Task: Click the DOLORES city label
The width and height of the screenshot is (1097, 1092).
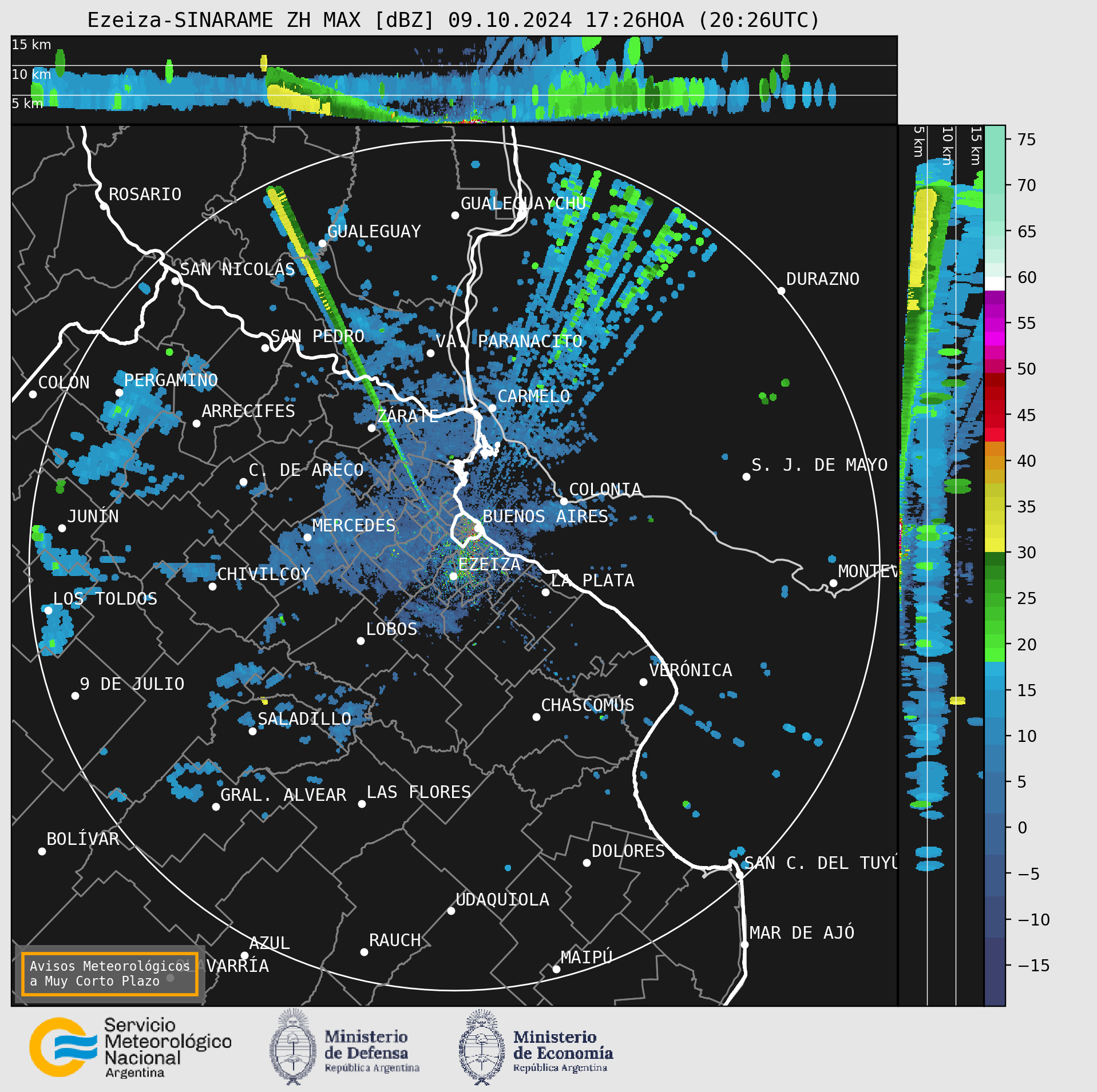Action: coord(628,851)
